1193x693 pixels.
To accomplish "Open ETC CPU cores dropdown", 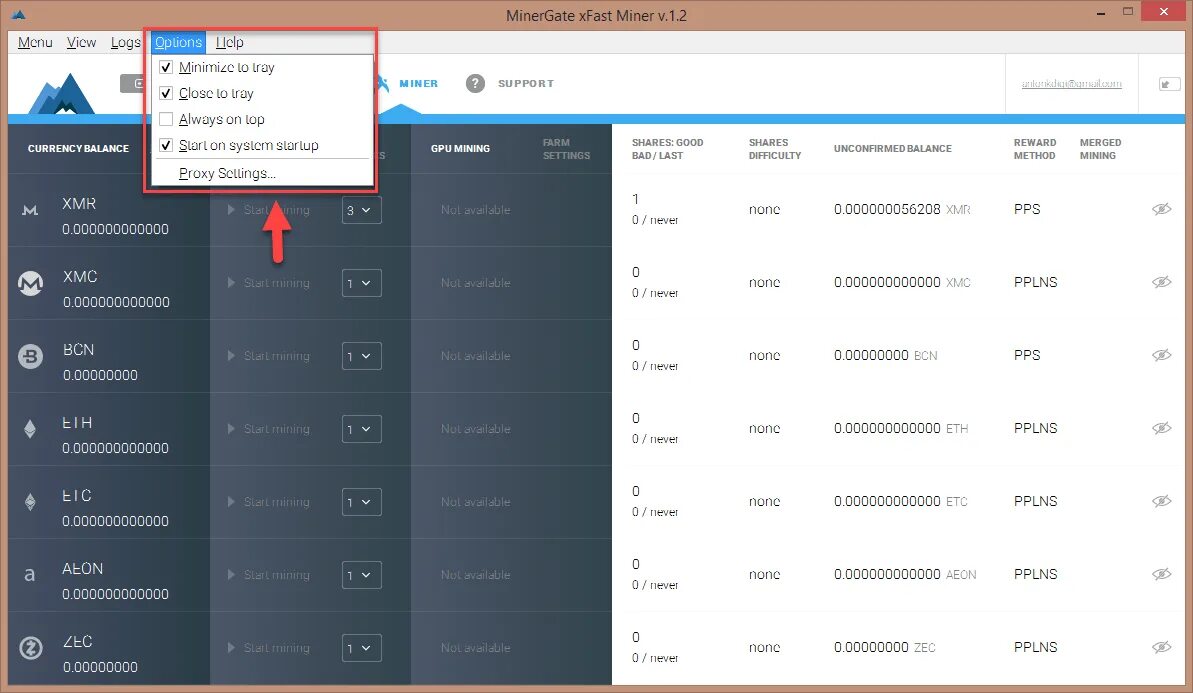I will click(x=361, y=502).
